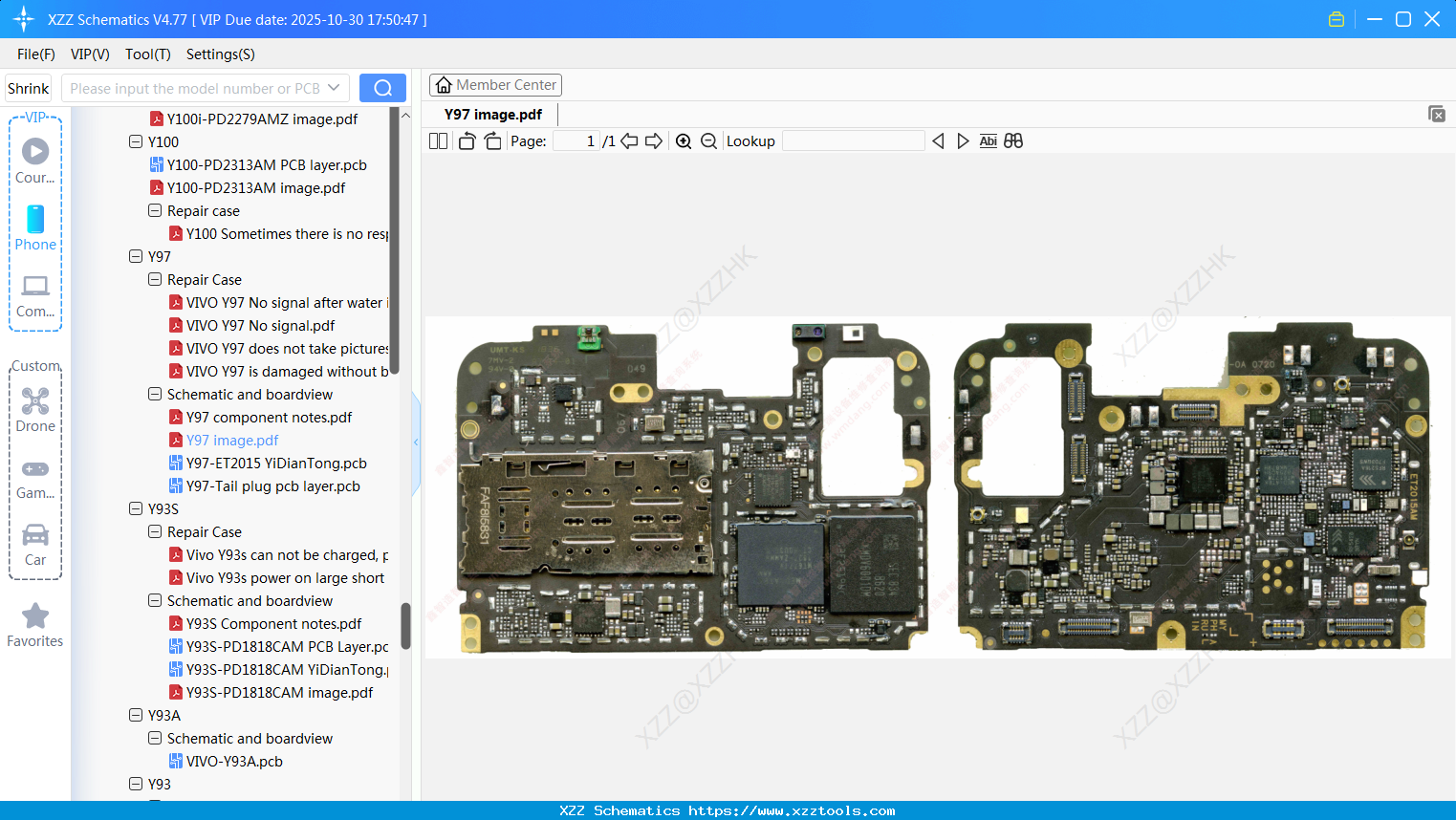Viewport: 1456px width, 820px height.
Task: Open the Tool menu
Action: pos(147,54)
